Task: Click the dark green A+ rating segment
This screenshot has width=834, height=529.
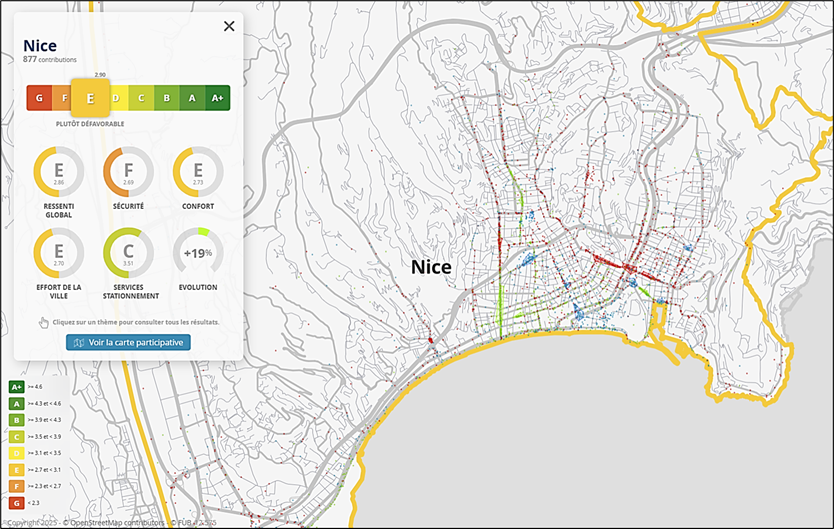Action: (217, 98)
